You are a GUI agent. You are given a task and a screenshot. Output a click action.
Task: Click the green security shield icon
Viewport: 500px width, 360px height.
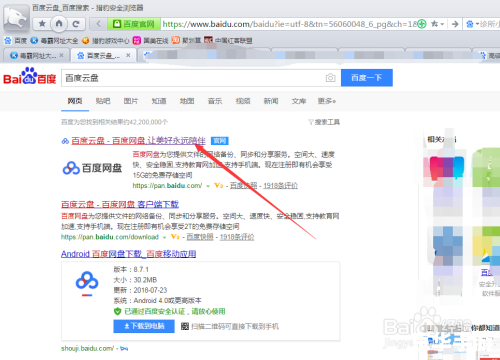pyautogui.click(x=117, y=312)
